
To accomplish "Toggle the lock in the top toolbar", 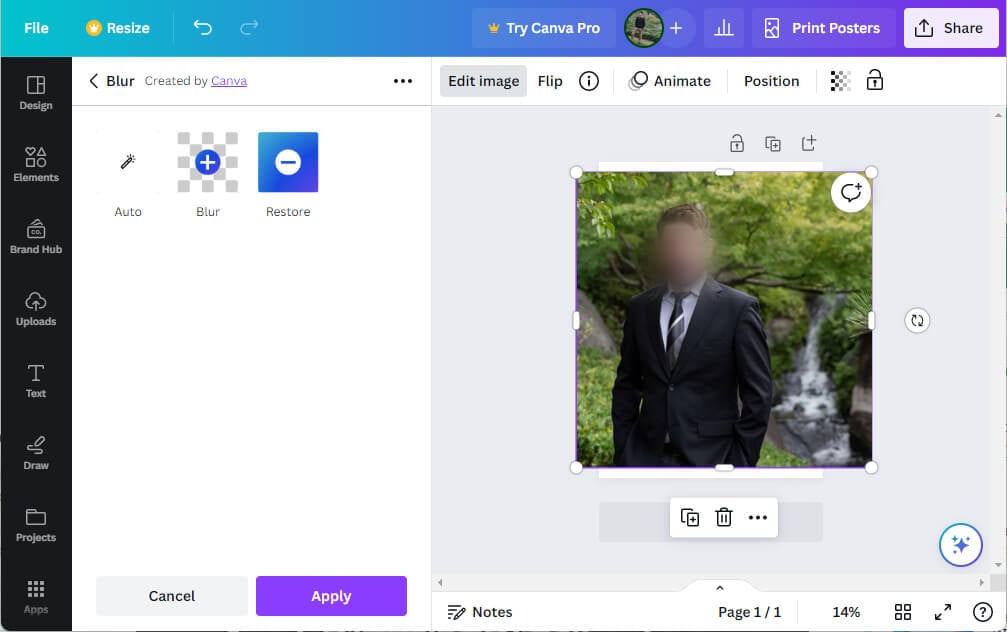I will point(875,81).
